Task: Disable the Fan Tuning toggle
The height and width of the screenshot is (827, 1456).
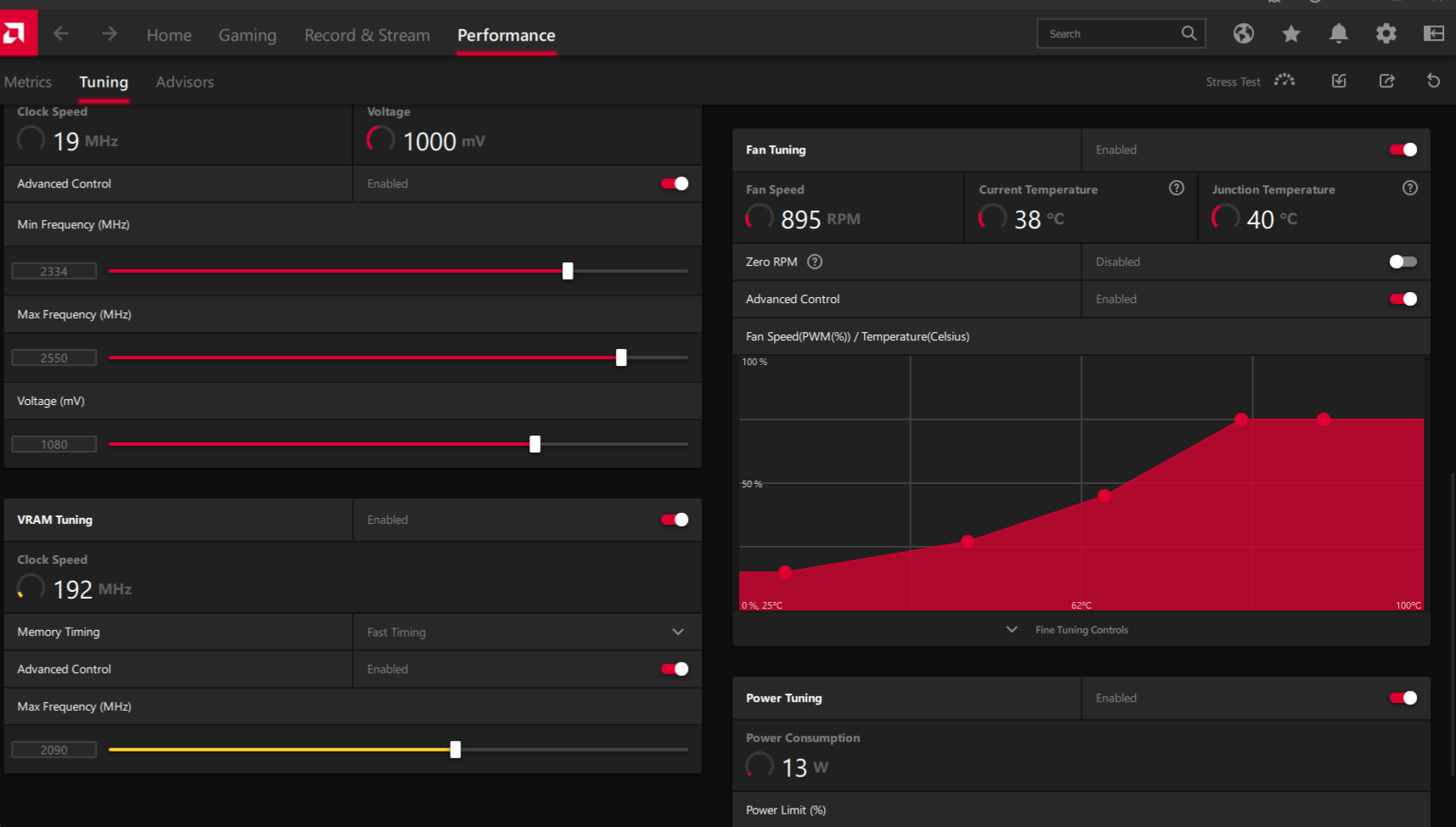Action: tap(1402, 149)
